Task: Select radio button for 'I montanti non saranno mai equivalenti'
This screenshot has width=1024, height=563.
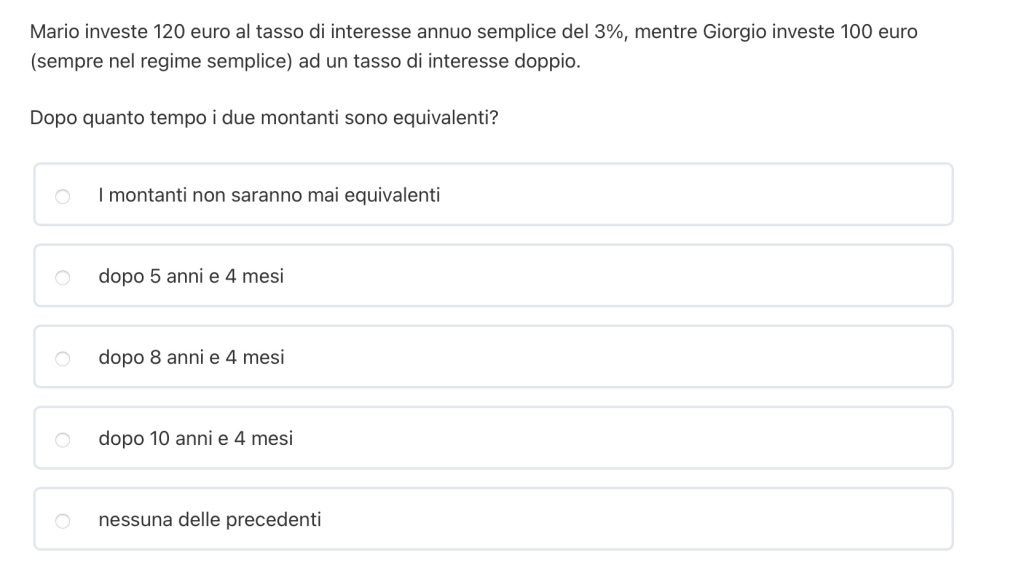Action: click(62, 196)
